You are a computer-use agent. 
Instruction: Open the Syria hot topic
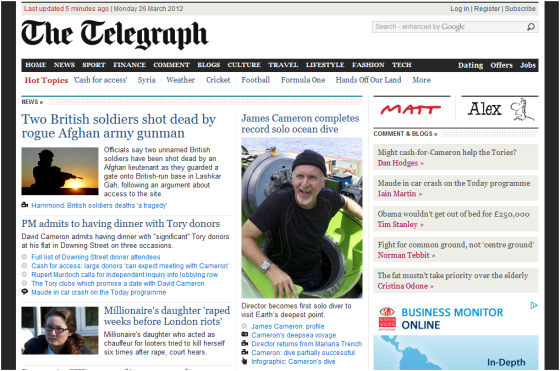tap(147, 80)
